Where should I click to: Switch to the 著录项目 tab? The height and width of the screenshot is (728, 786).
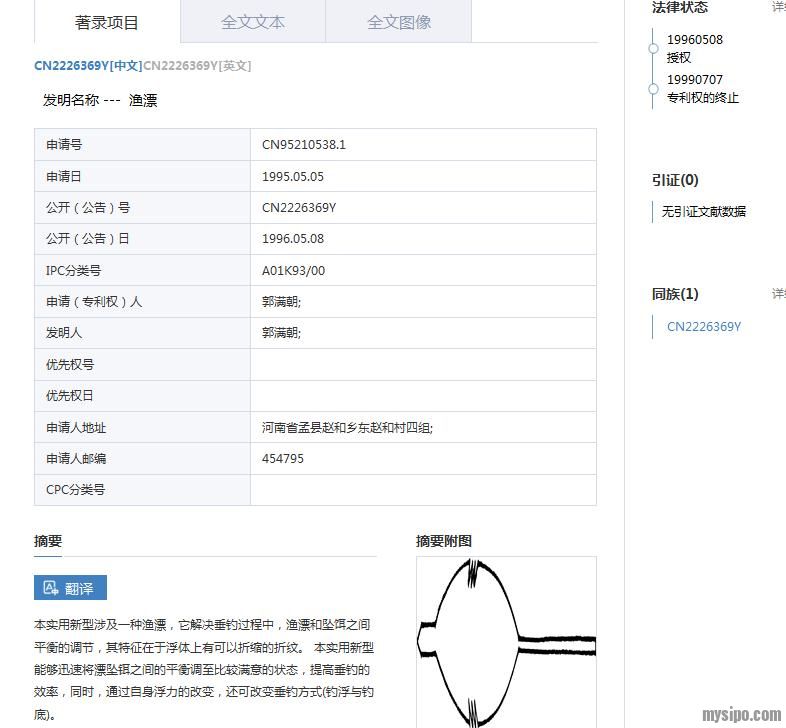(x=107, y=22)
